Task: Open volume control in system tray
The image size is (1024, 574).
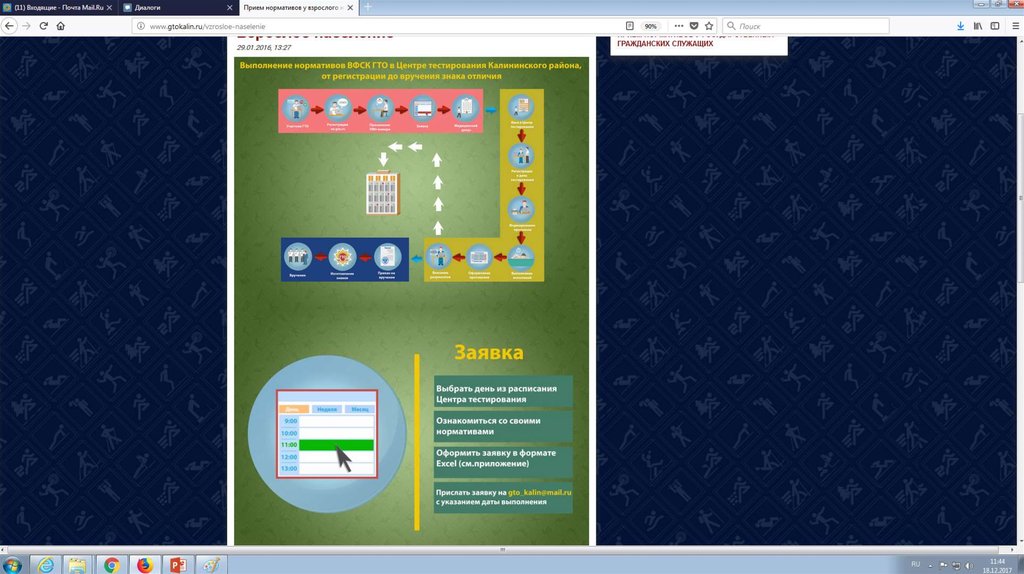Action: (x=968, y=566)
